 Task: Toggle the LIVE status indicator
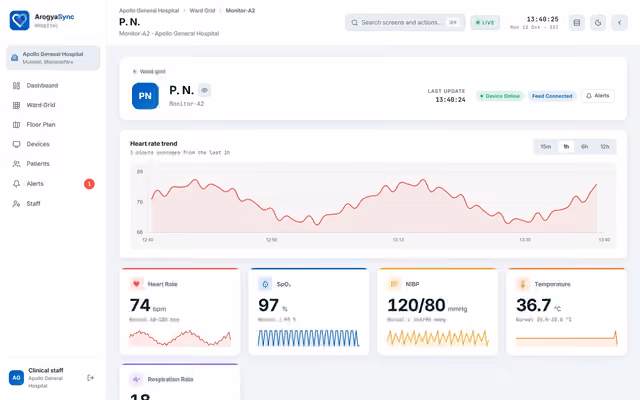[485, 22]
